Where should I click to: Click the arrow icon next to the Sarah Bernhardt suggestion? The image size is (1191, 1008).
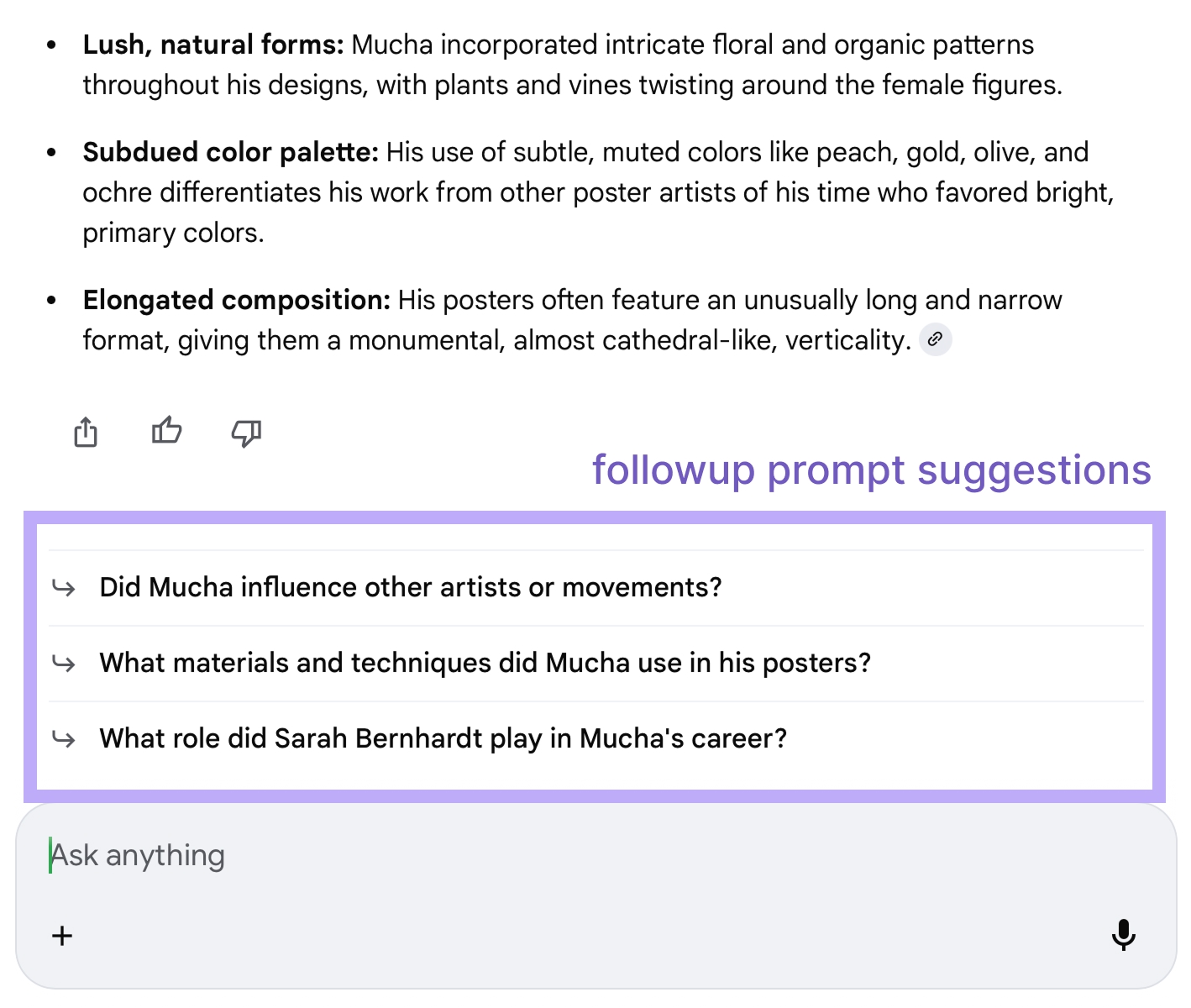[x=64, y=739]
